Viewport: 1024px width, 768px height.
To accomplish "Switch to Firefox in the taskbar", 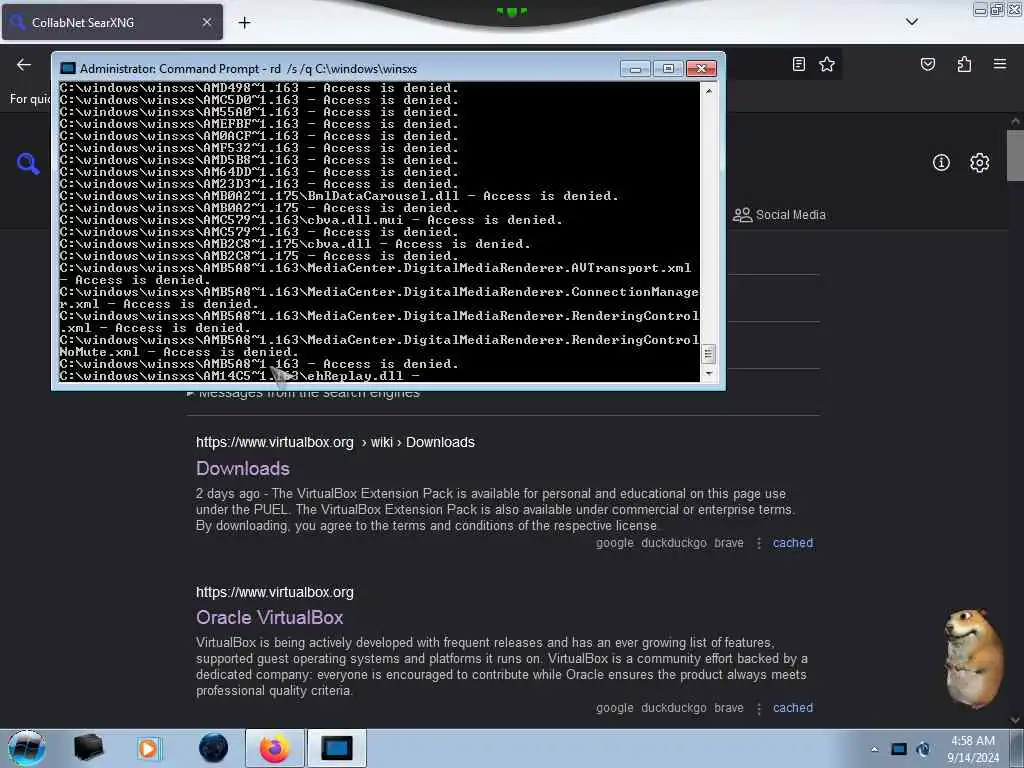I will 275,748.
